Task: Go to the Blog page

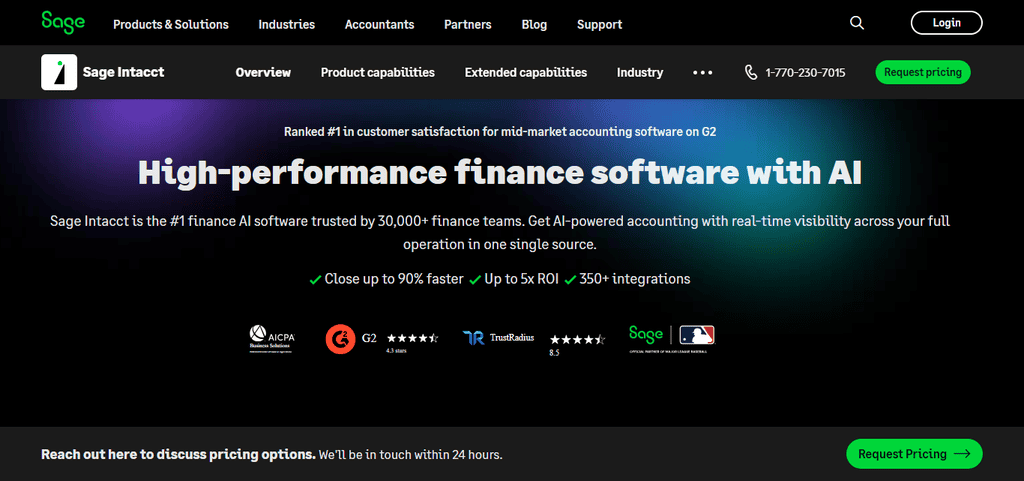Action: tap(534, 24)
